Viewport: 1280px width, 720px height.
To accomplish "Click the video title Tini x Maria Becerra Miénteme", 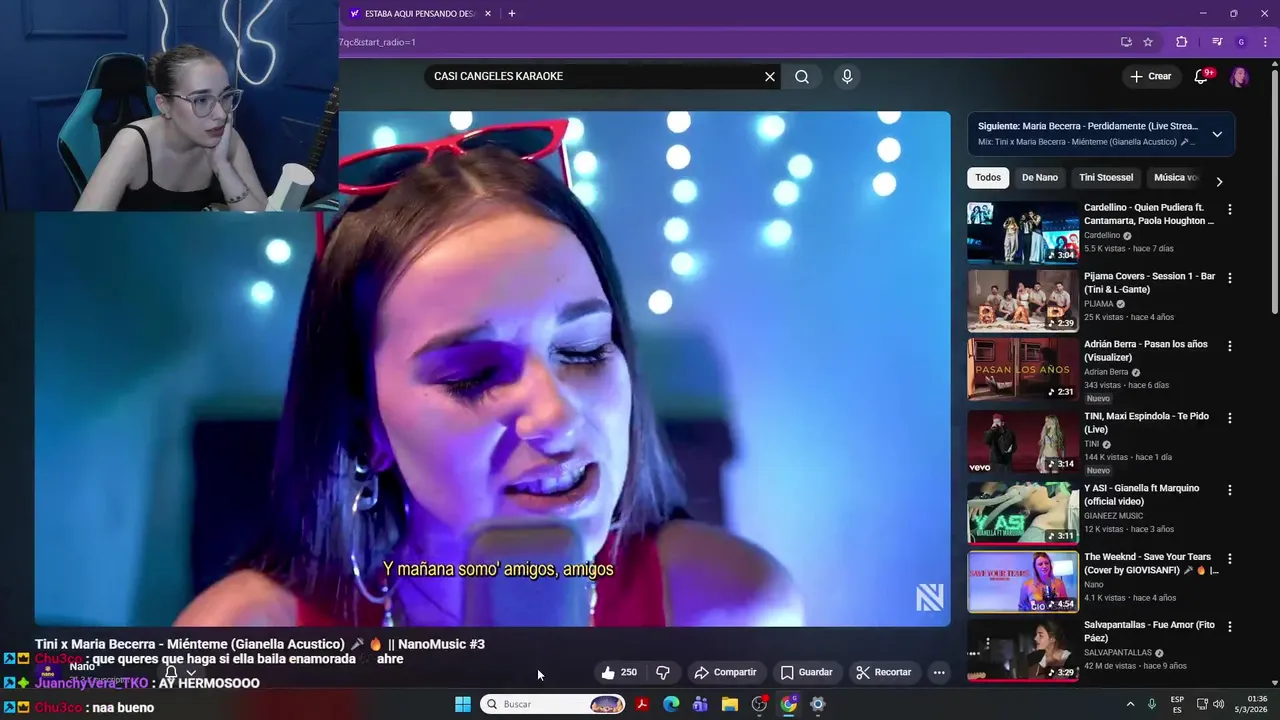I will pyautogui.click(x=260, y=644).
